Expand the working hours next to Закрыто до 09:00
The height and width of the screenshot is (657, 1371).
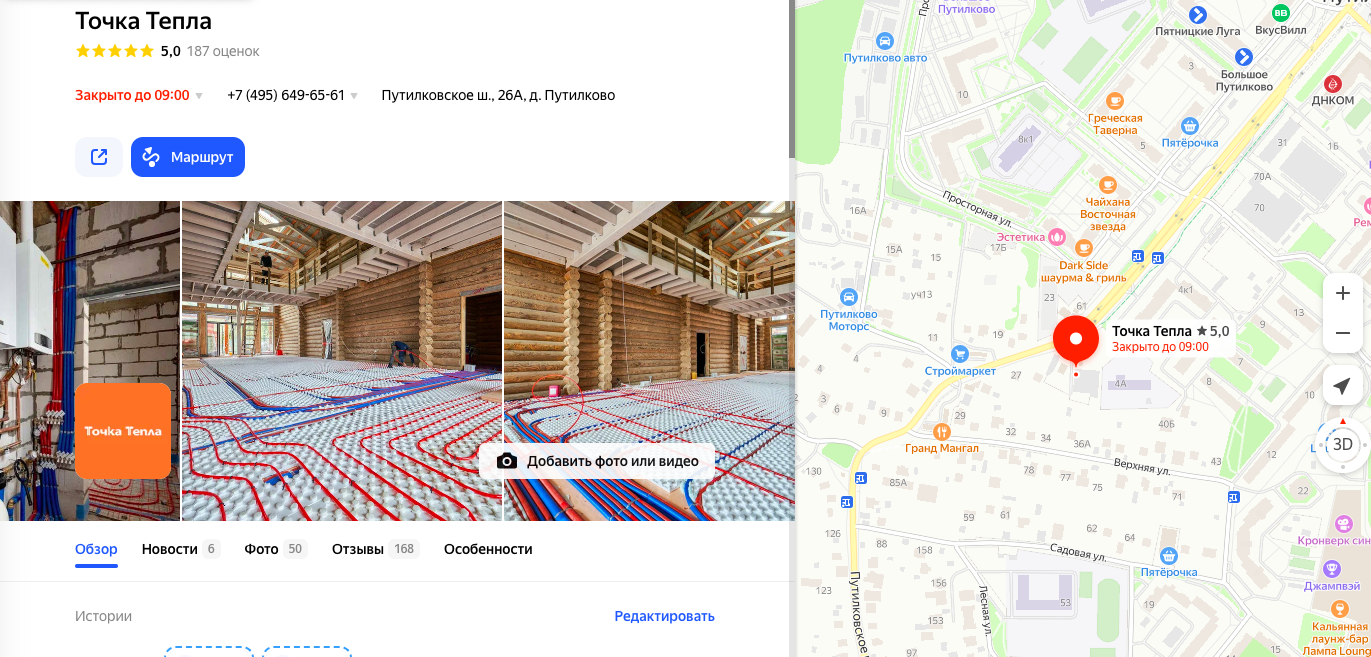click(x=199, y=96)
